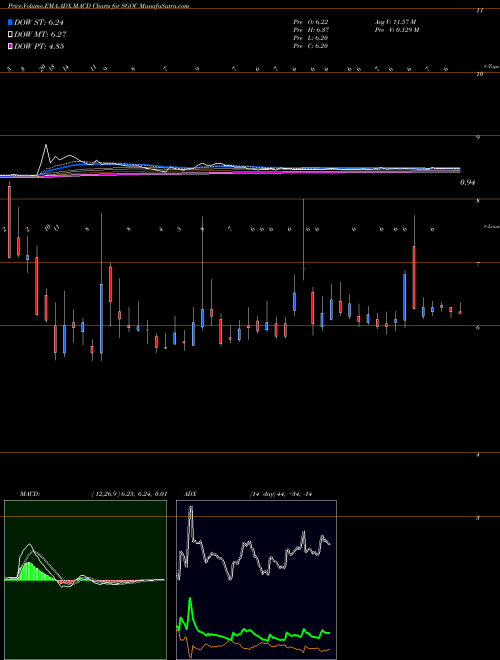Click the price axis label 4
Image resolution: width=500 pixels, height=660 pixels.
[478, 455]
